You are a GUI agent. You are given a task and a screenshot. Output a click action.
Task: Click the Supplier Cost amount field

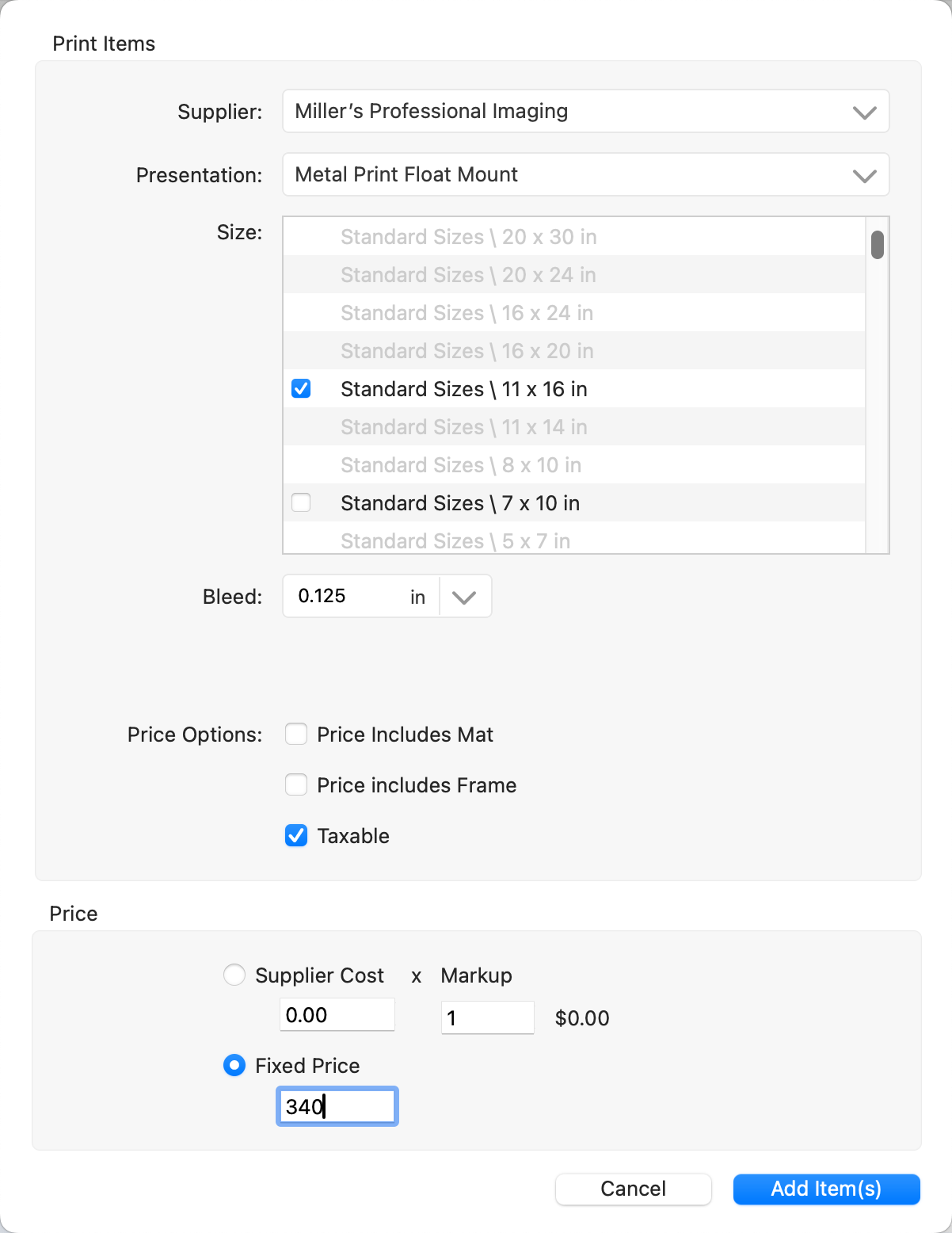click(337, 1015)
